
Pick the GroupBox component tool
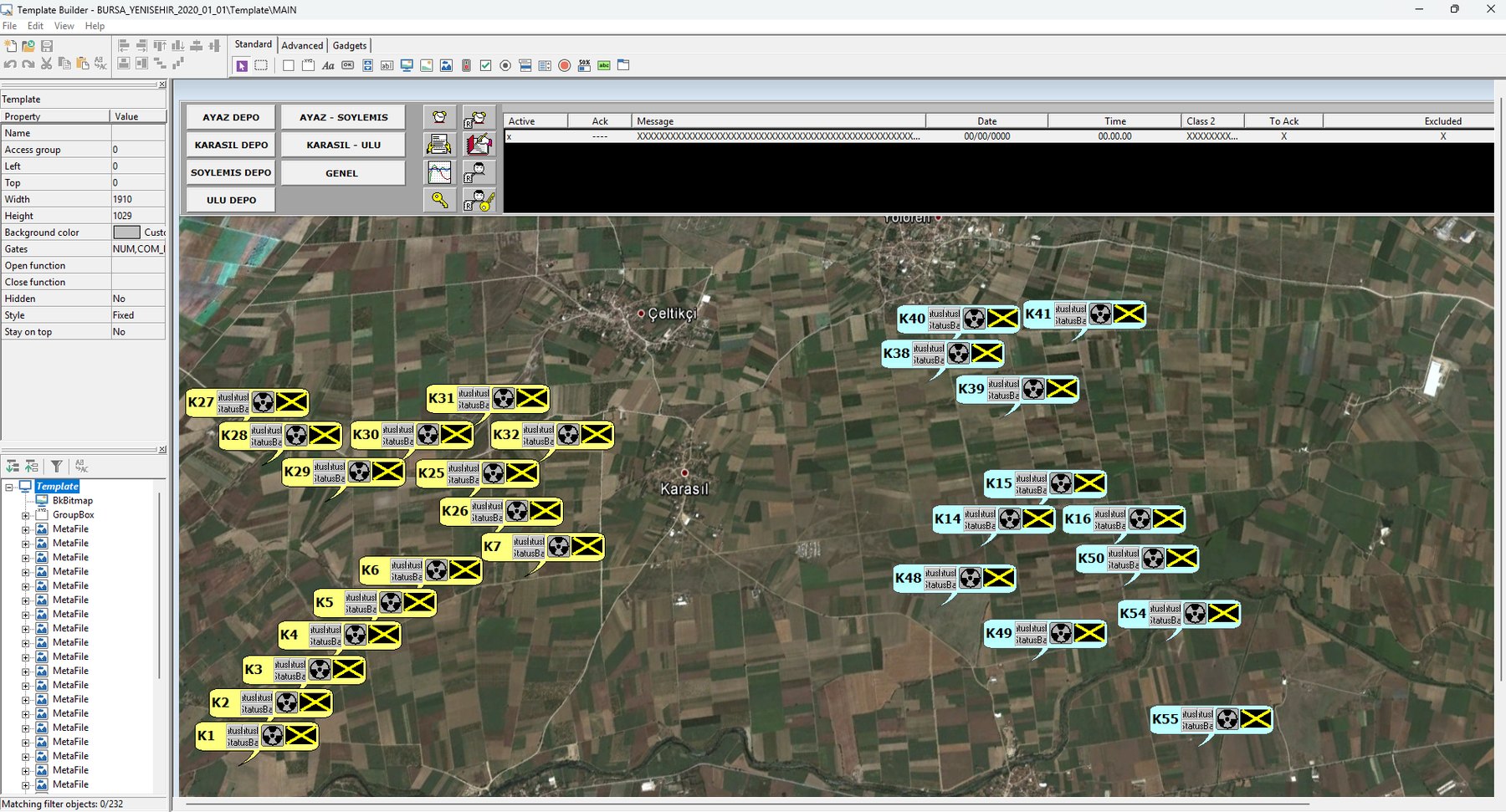(x=308, y=65)
